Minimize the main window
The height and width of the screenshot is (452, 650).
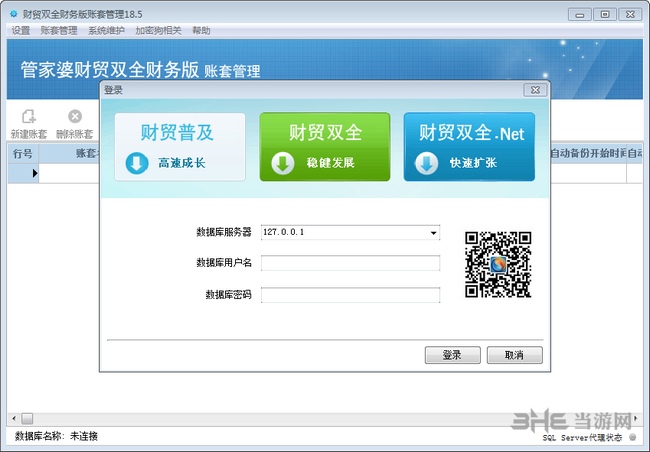[x=580, y=15]
